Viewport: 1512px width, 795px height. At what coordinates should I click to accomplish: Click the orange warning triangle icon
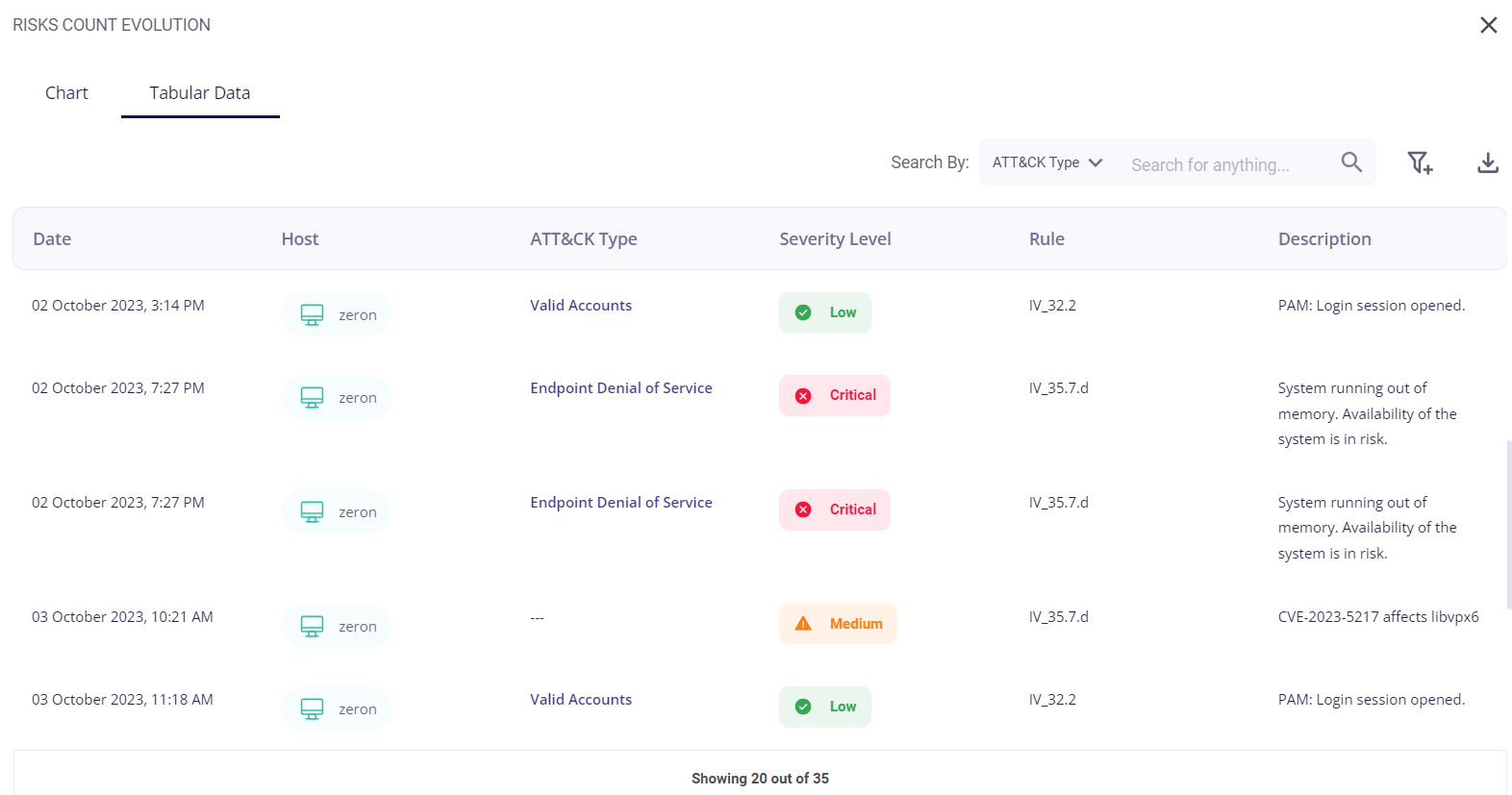click(803, 624)
